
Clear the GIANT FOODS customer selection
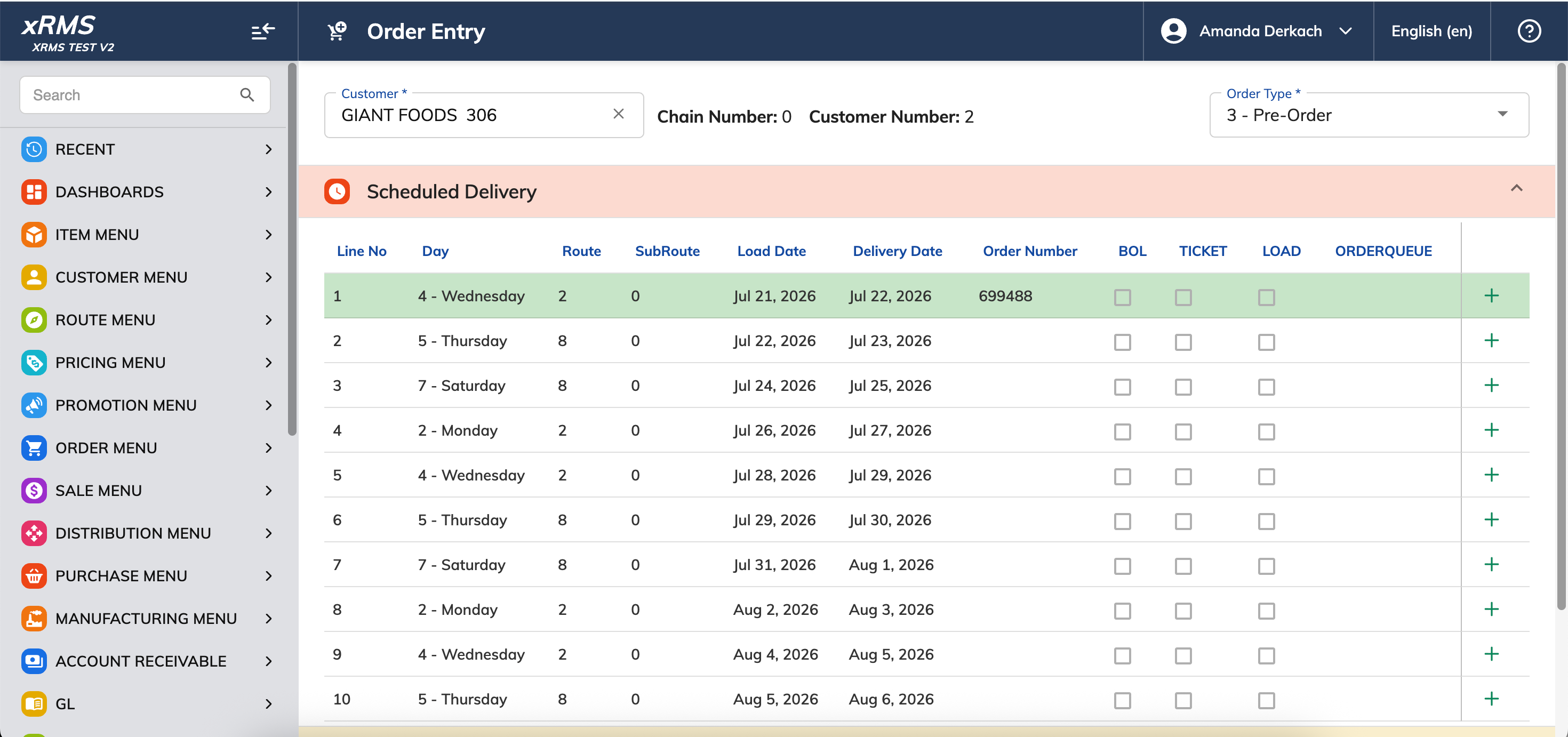click(x=619, y=114)
